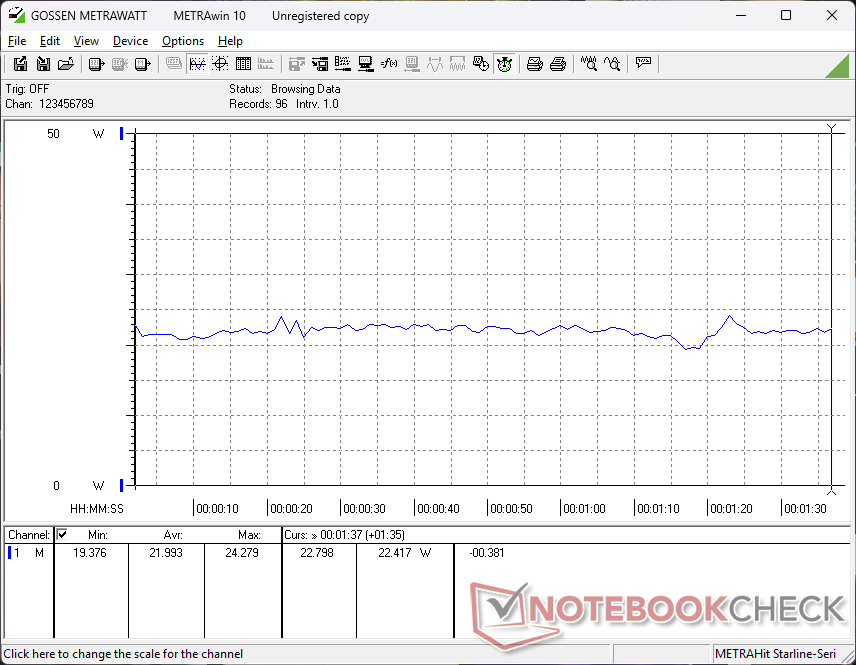The width and height of the screenshot is (856, 665).
Task: Click the Trig: OFF status text
Action: pyautogui.click(x=27, y=89)
